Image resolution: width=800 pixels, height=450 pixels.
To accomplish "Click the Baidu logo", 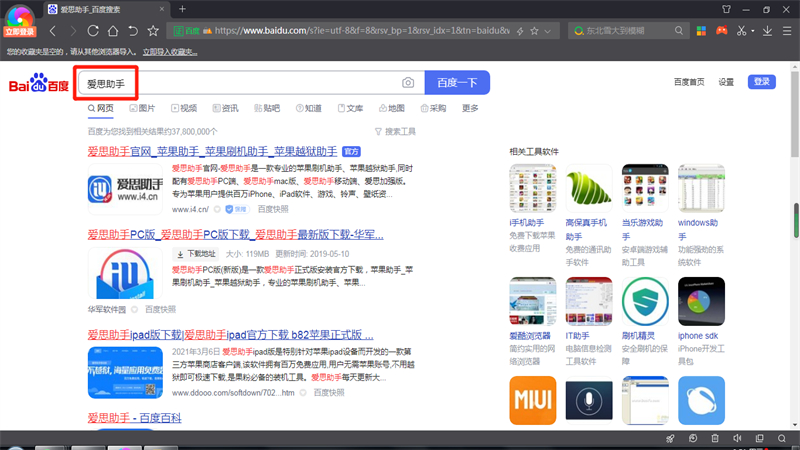I will pos(39,83).
